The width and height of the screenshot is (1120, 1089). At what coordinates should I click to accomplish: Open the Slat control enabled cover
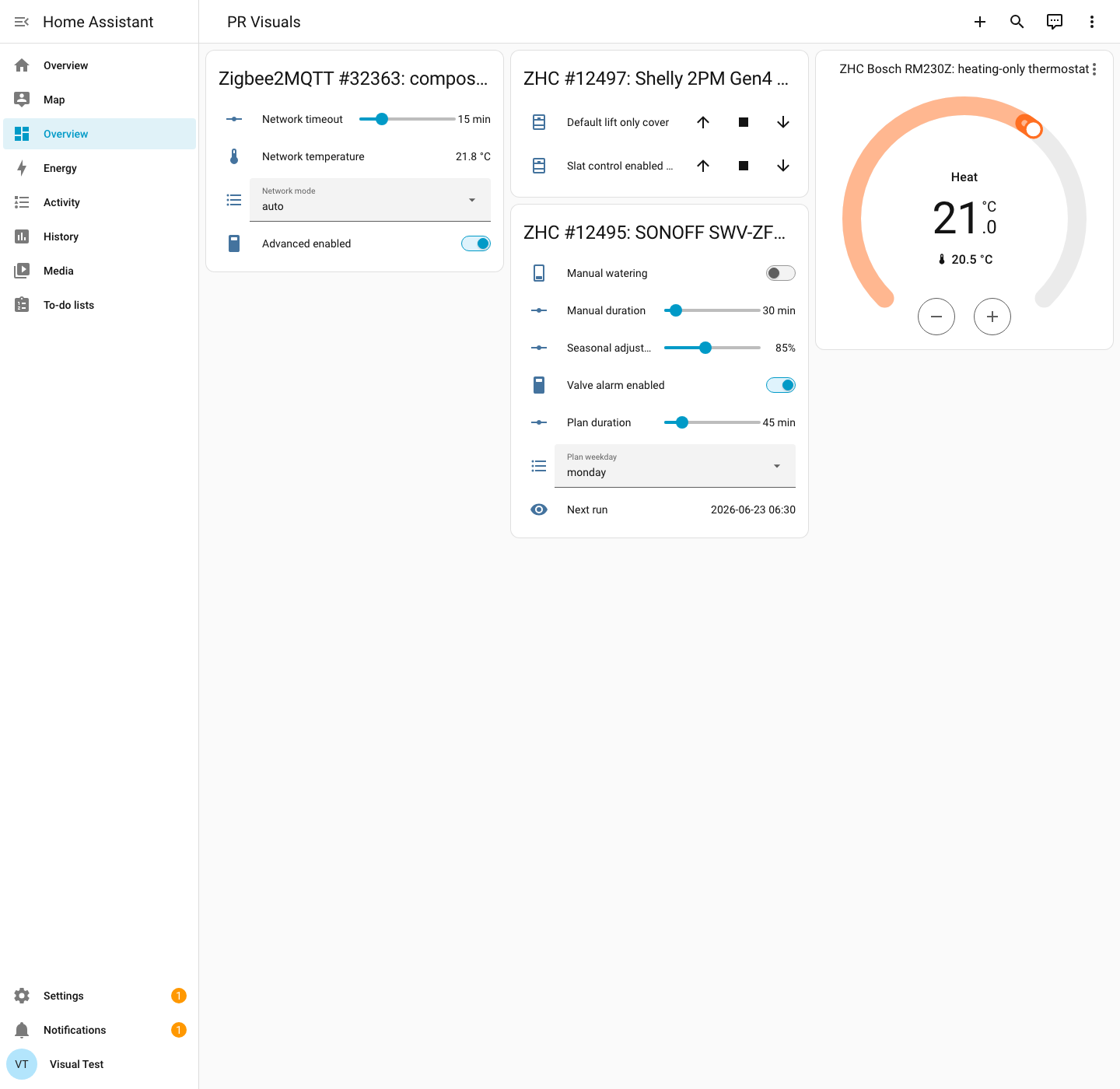(703, 166)
